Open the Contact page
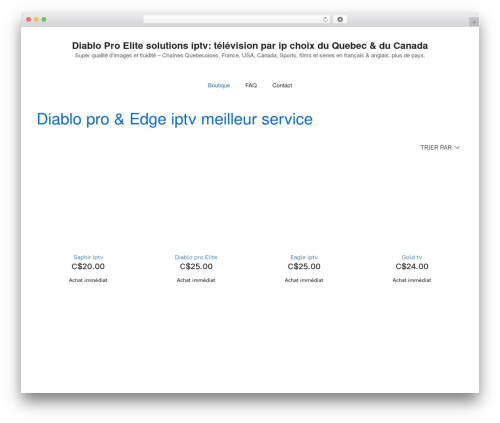 coord(282,85)
